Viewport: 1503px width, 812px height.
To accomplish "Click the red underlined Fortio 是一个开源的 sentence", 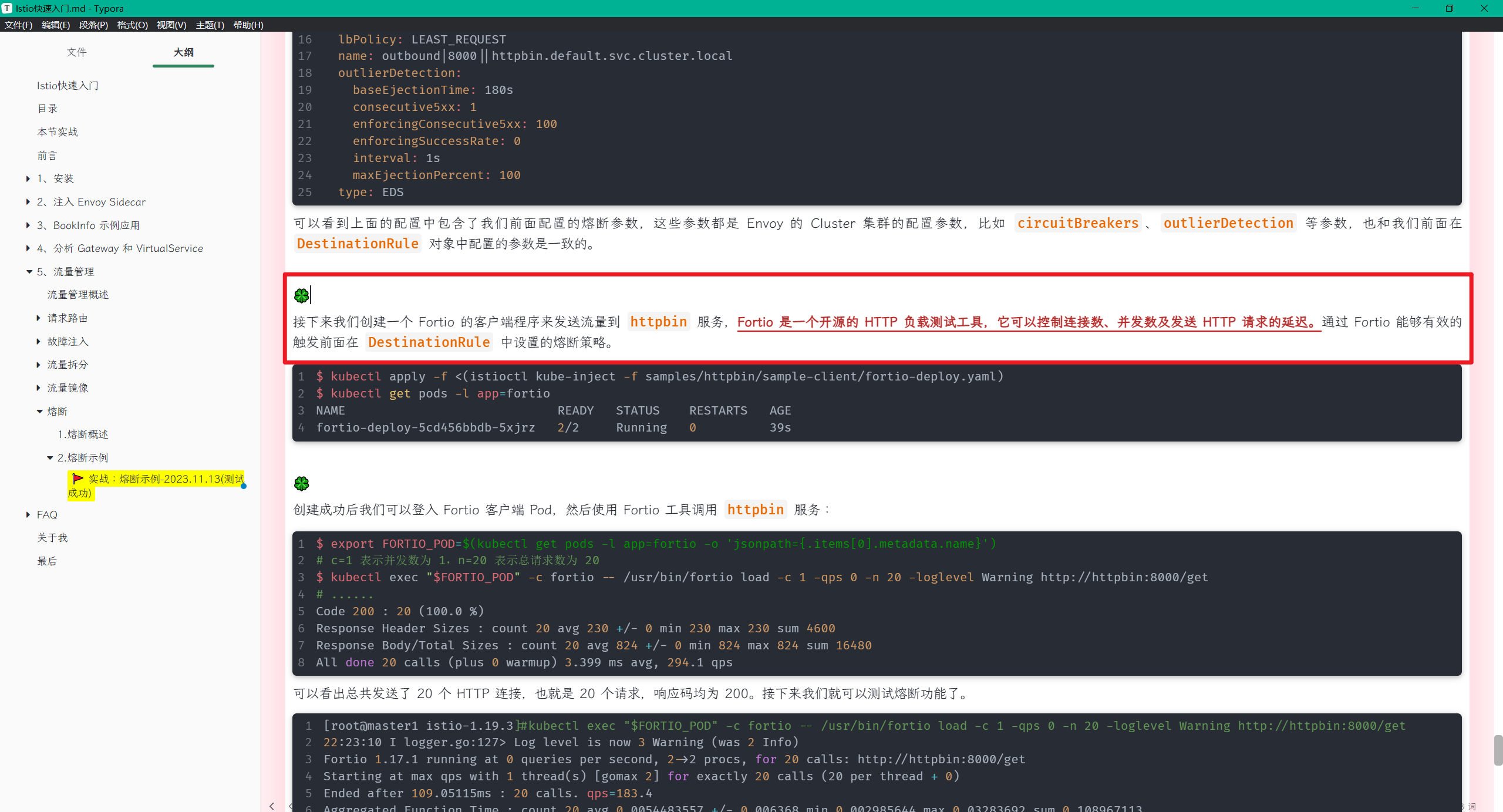I will pos(1029,322).
